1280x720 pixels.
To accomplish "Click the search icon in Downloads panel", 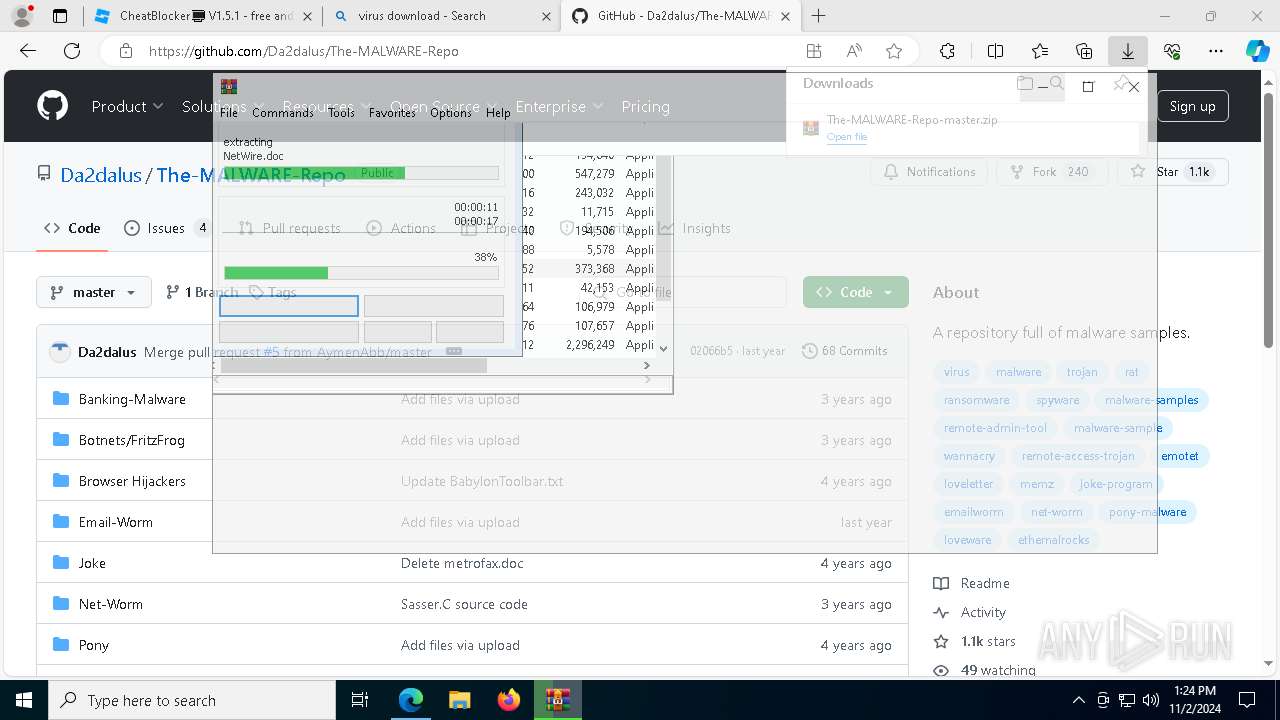I will pyautogui.click(x=1056, y=84).
